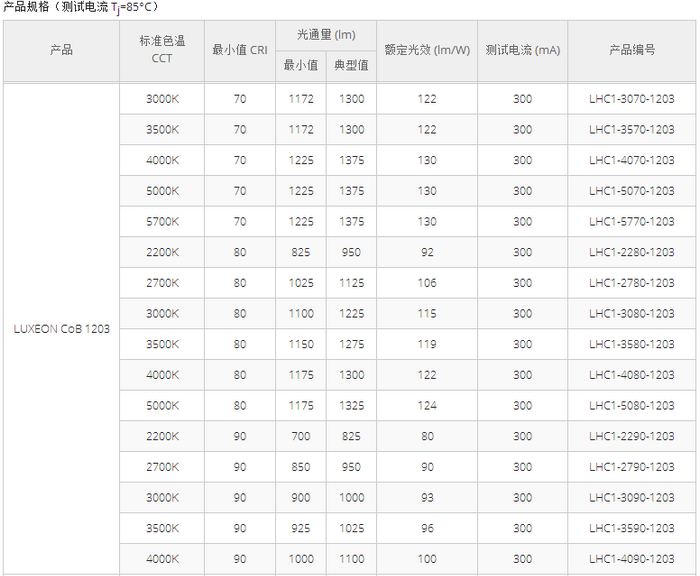Click typical flux 950 in LHC1-2280-1203 row
The height and width of the screenshot is (576, 700).
point(351,252)
